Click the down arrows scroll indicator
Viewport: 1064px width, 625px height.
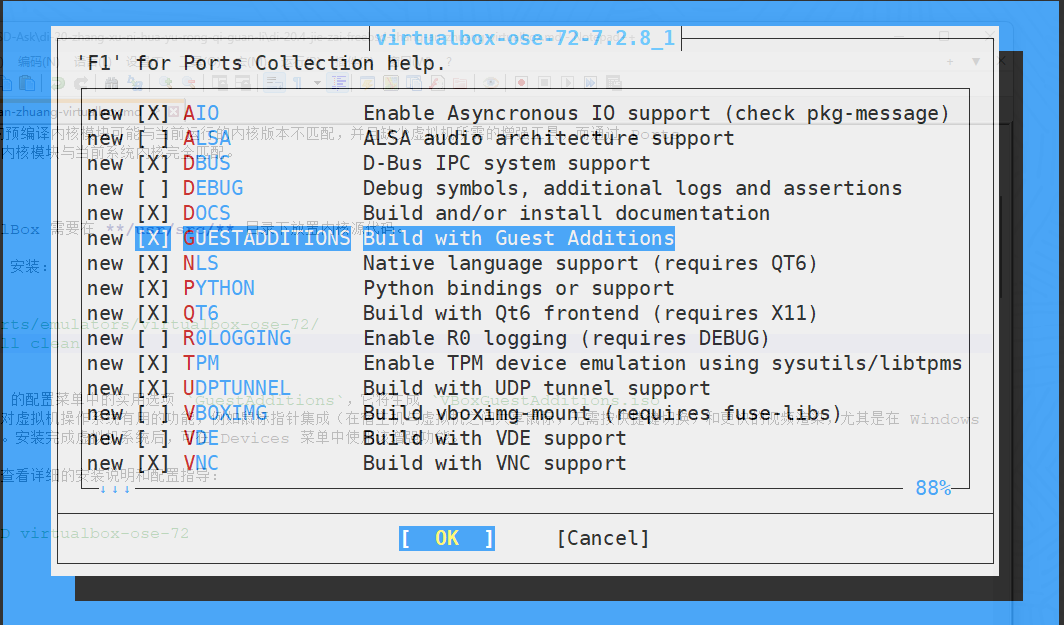[115, 489]
